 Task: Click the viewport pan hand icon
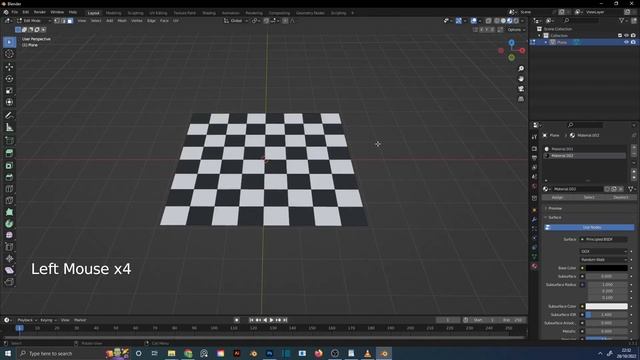(521, 79)
